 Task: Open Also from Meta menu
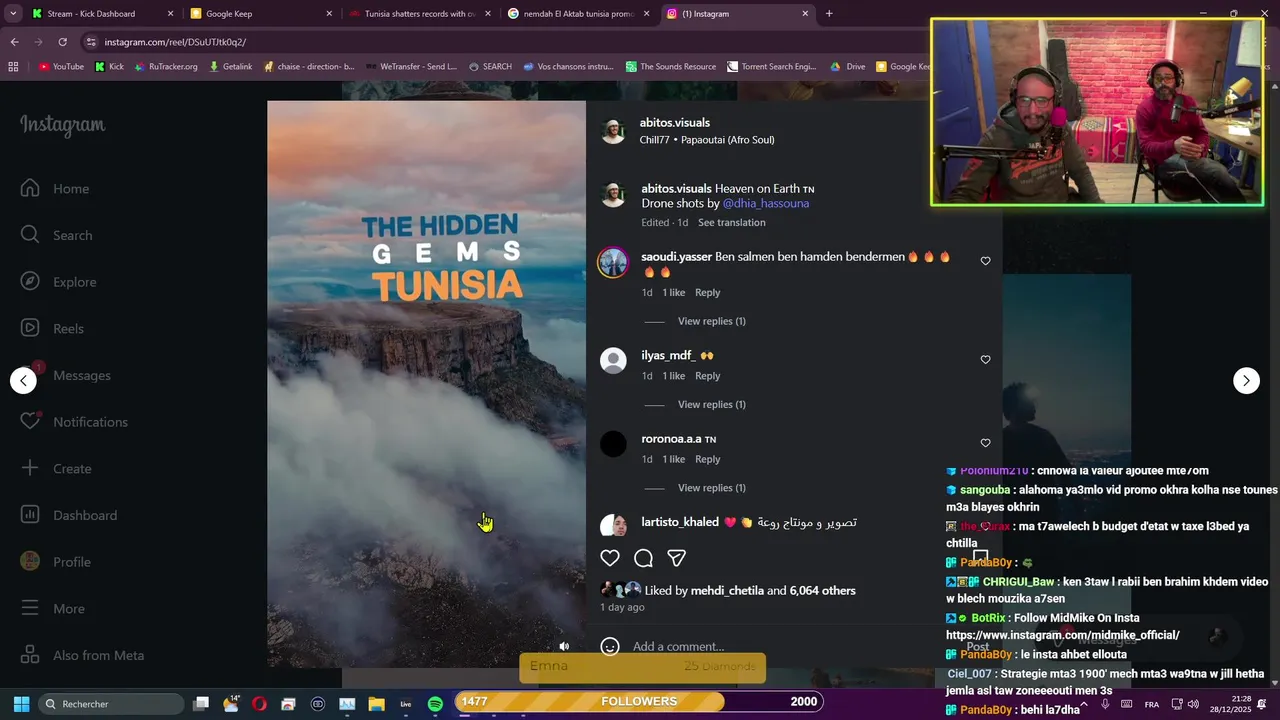pos(82,656)
